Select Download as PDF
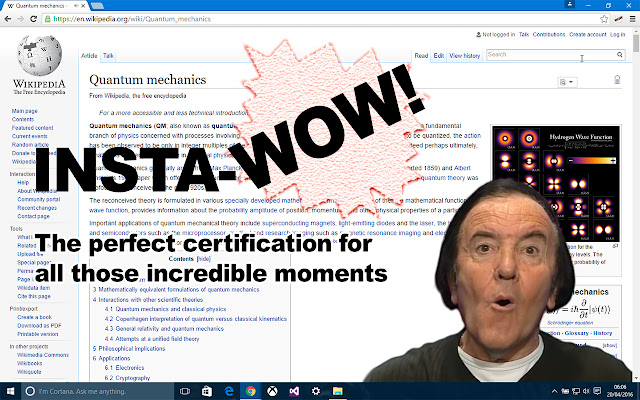The height and width of the screenshot is (400, 640). coord(39,325)
